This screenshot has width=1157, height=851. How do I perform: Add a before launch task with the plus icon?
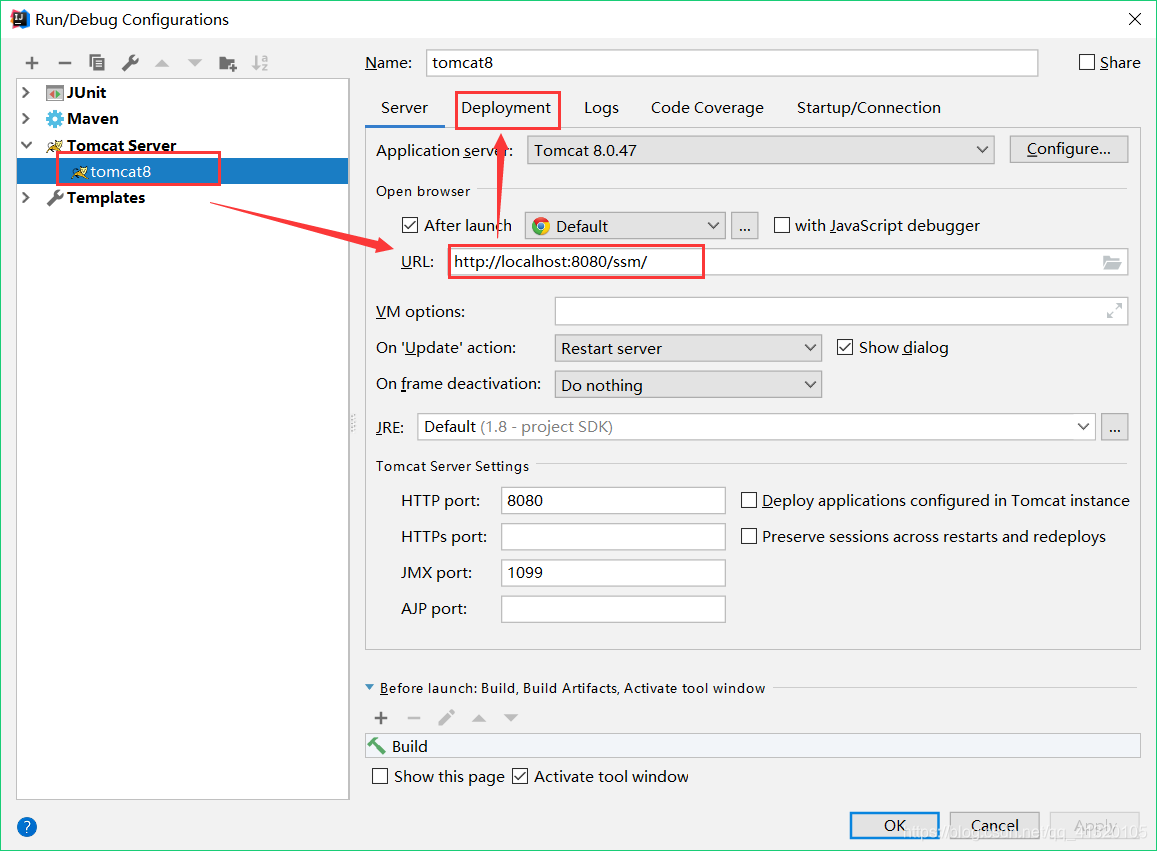381,717
